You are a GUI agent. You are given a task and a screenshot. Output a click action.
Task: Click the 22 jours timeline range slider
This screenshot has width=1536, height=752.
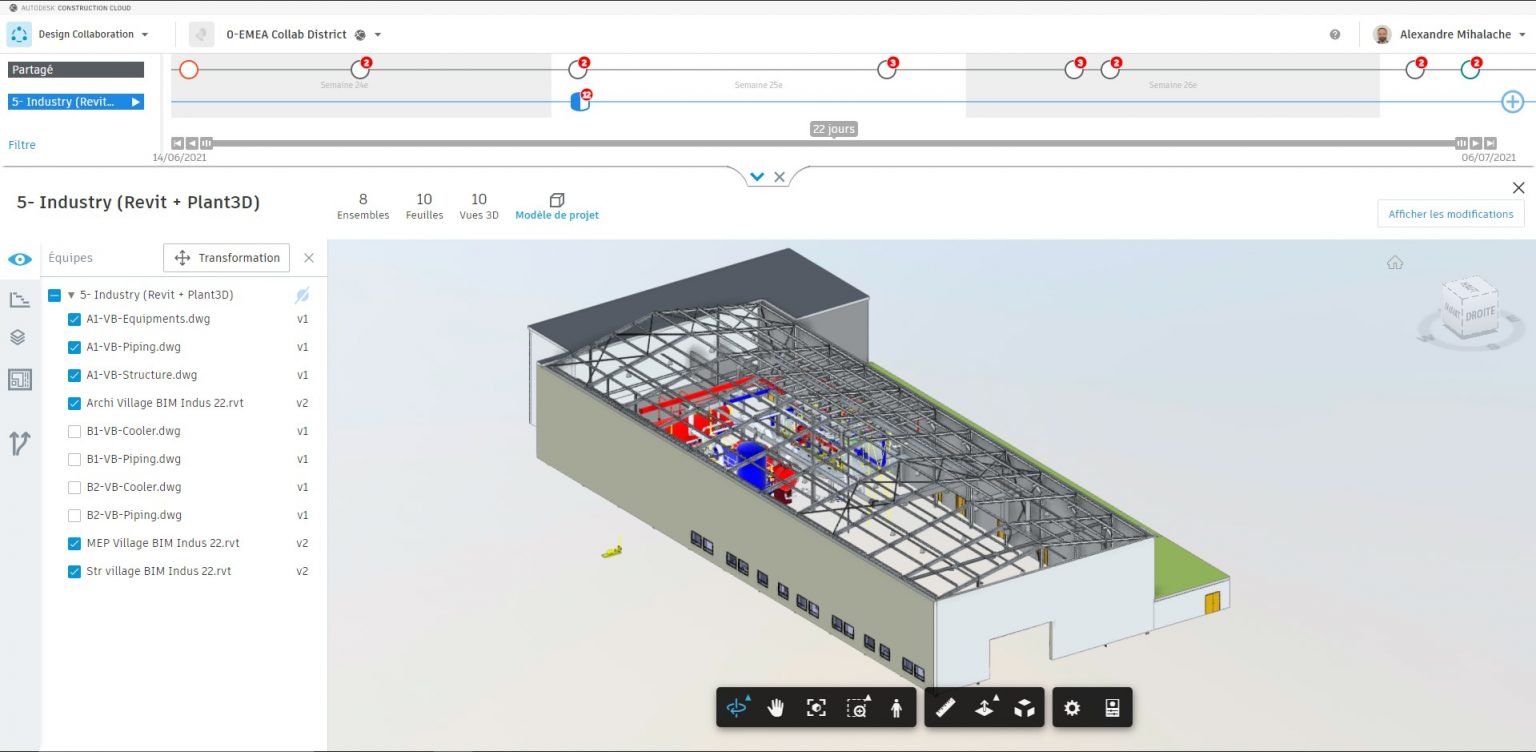pyautogui.click(x=833, y=129)
